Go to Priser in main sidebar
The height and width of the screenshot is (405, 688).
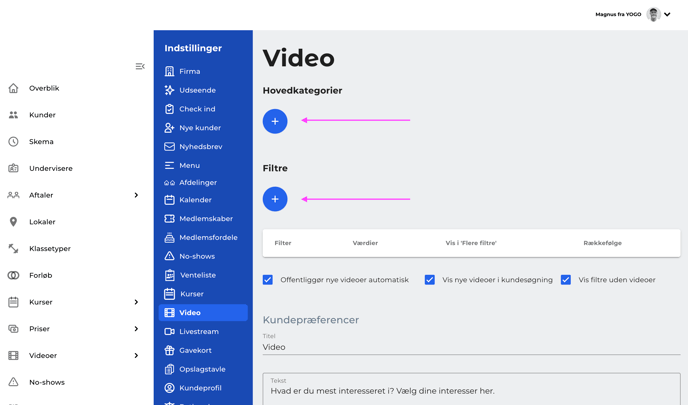[x=39, y=329]
